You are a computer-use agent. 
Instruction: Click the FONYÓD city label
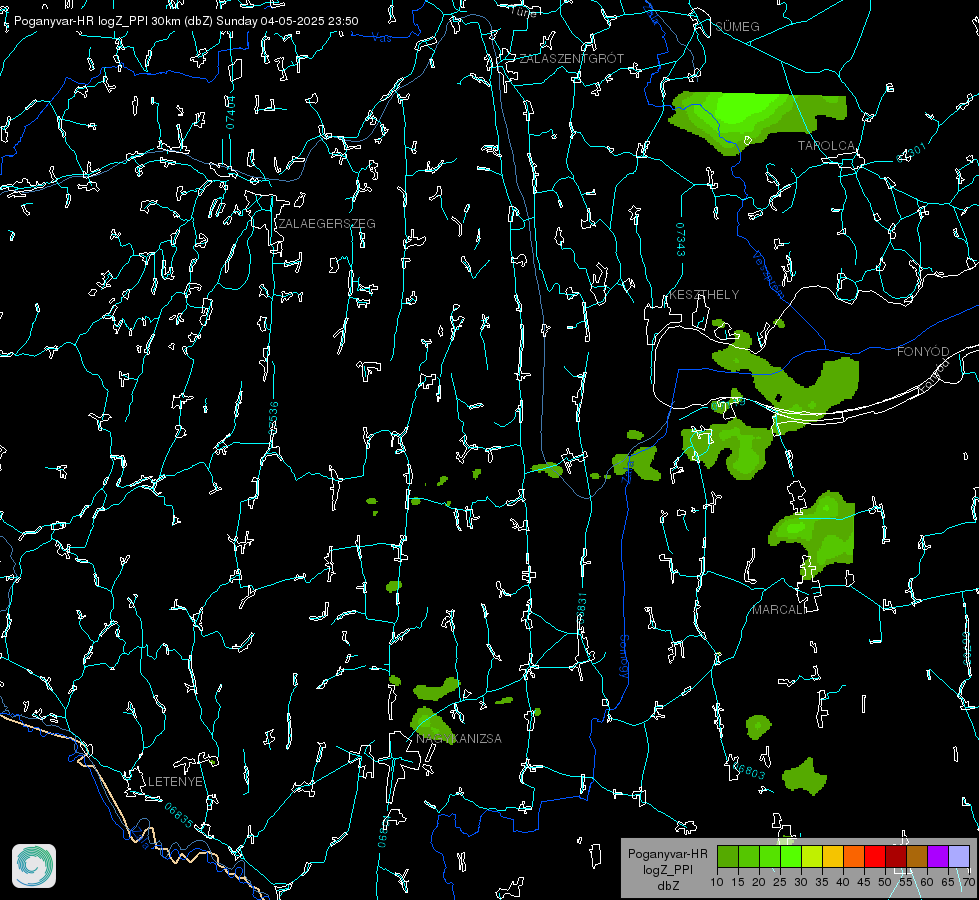923,352
